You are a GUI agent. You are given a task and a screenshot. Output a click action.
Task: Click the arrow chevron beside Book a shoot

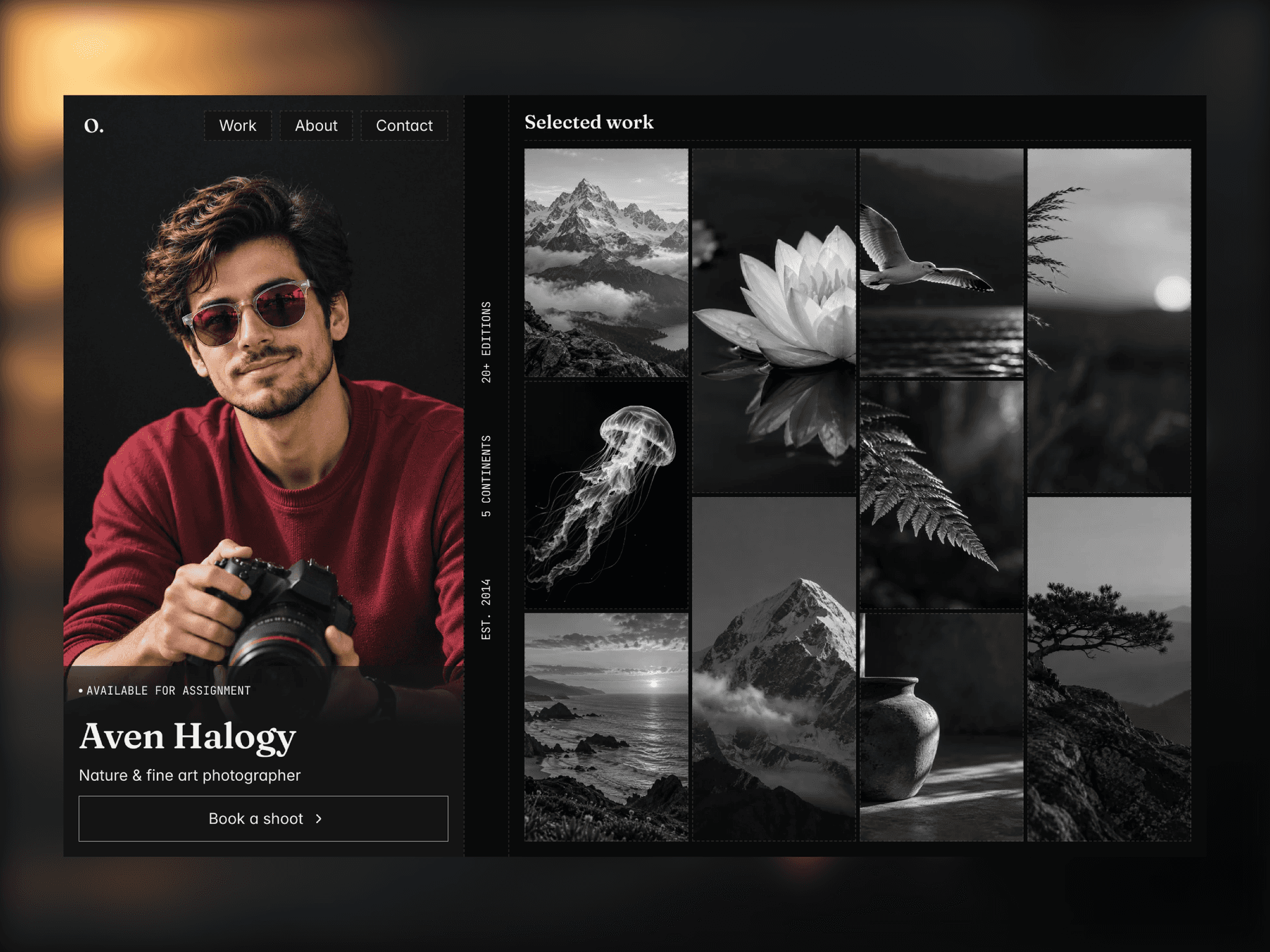click(x=319, y=819)
